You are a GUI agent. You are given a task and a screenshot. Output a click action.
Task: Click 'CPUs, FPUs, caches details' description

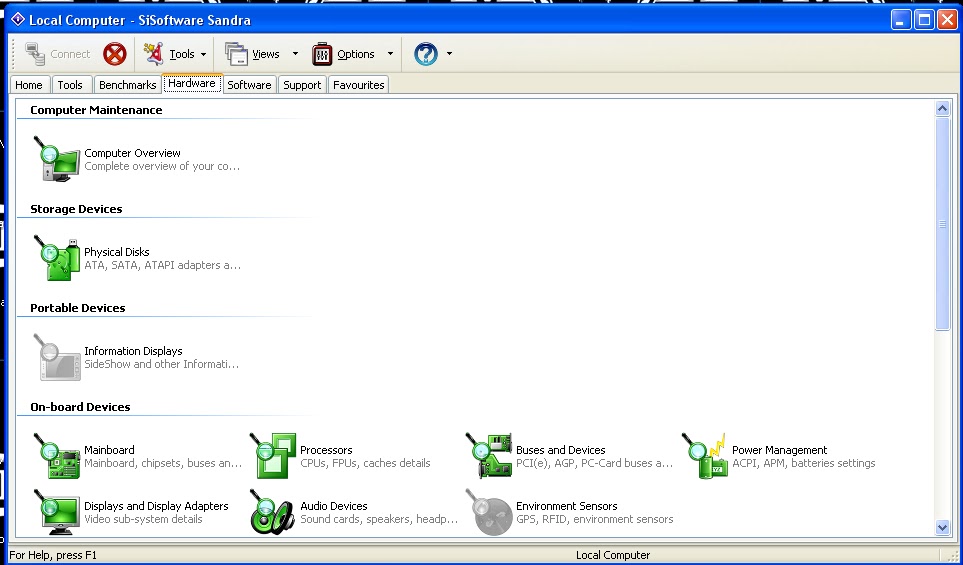pyautogui.click(x=365, y=463)
